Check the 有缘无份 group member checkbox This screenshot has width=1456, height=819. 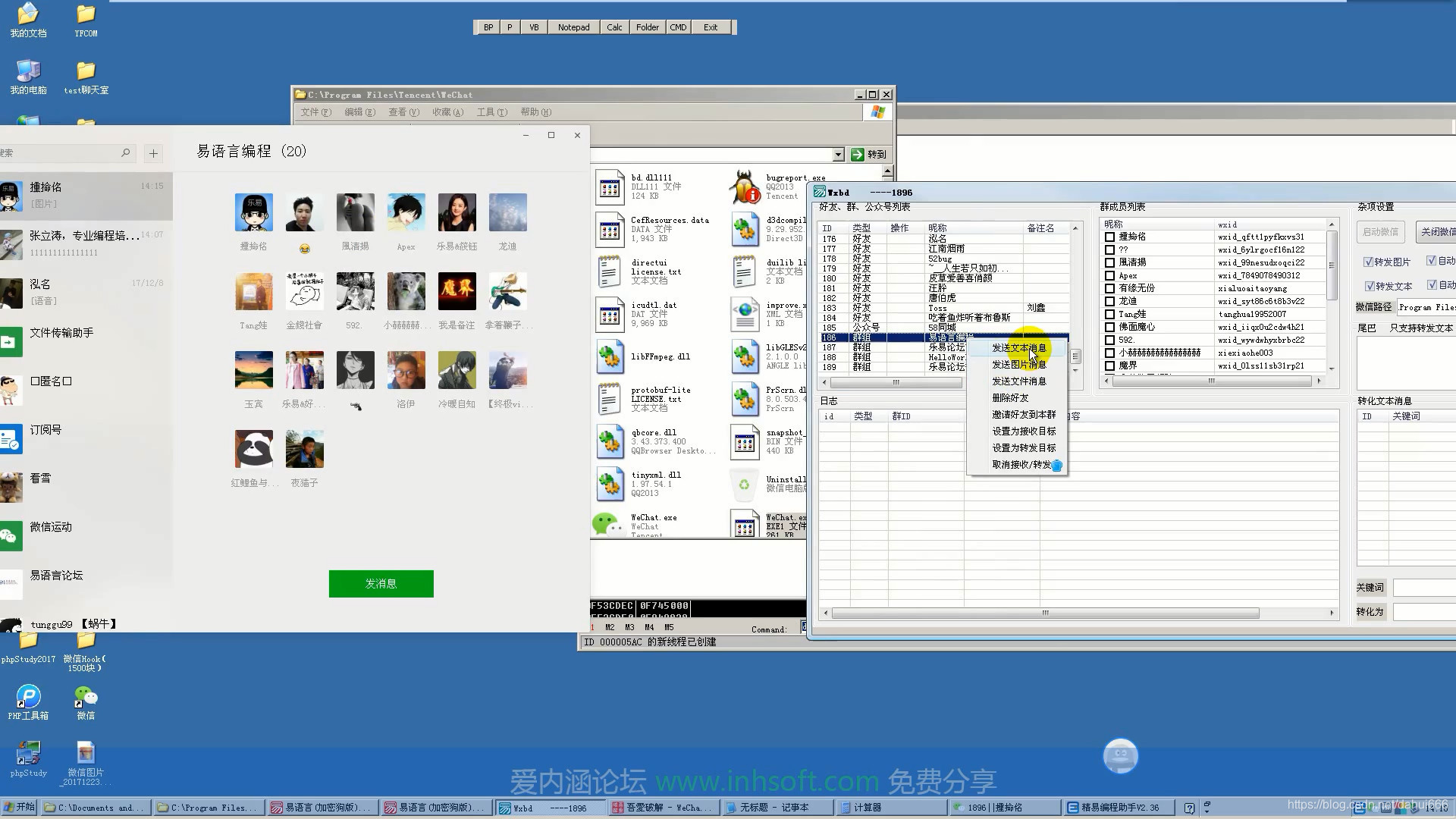pyautogui.click(x=1110, y=288)
